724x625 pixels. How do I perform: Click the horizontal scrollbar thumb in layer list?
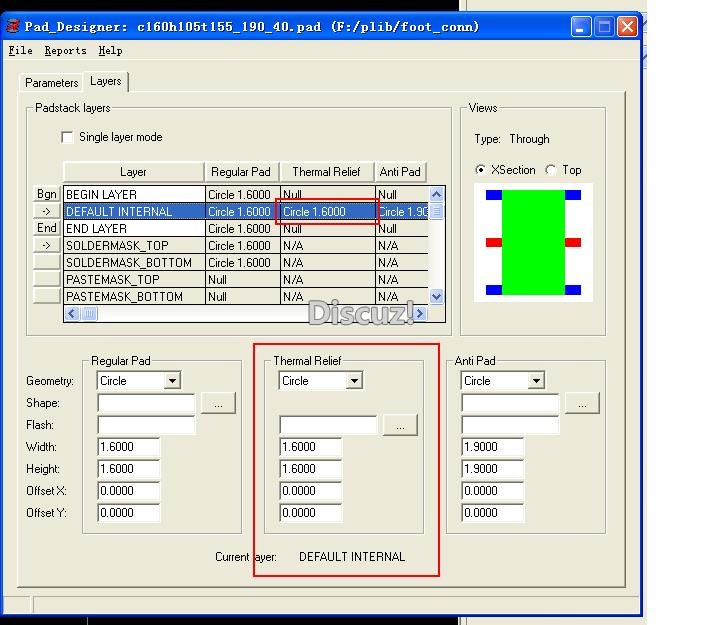pyautogui.click(x=89, y=314)
